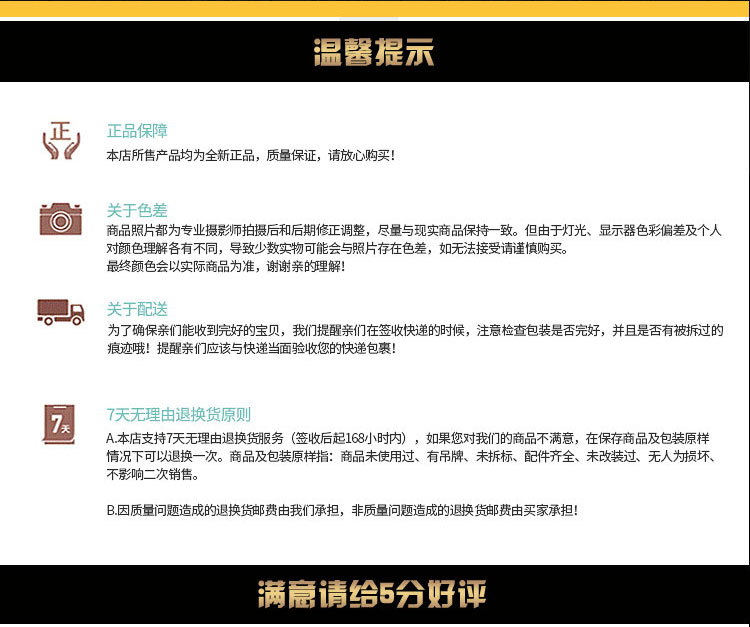Click the line starting B.因质量问题造成的退换货

[x=342, y=511]
